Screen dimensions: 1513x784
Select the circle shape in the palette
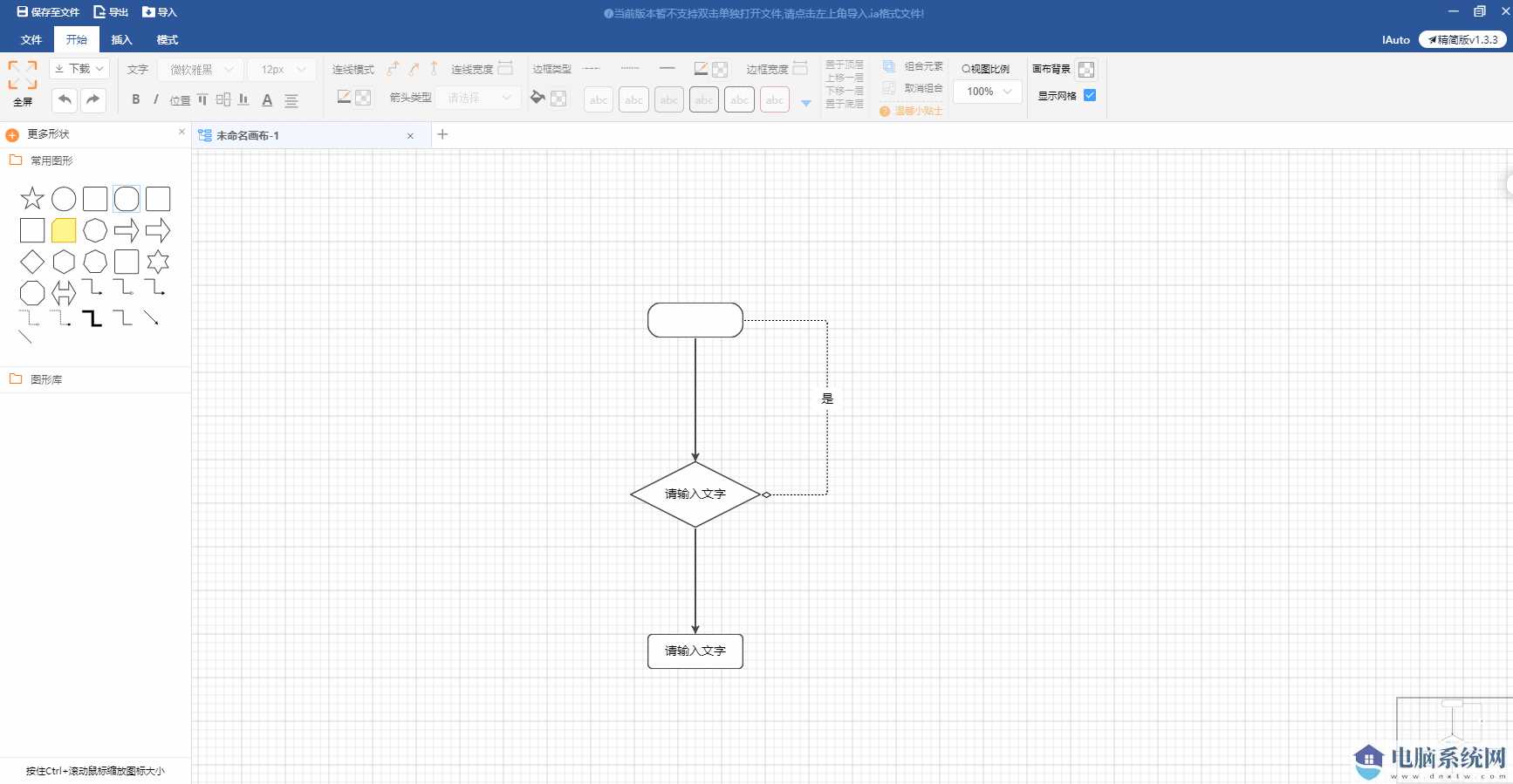click(64, 199)
